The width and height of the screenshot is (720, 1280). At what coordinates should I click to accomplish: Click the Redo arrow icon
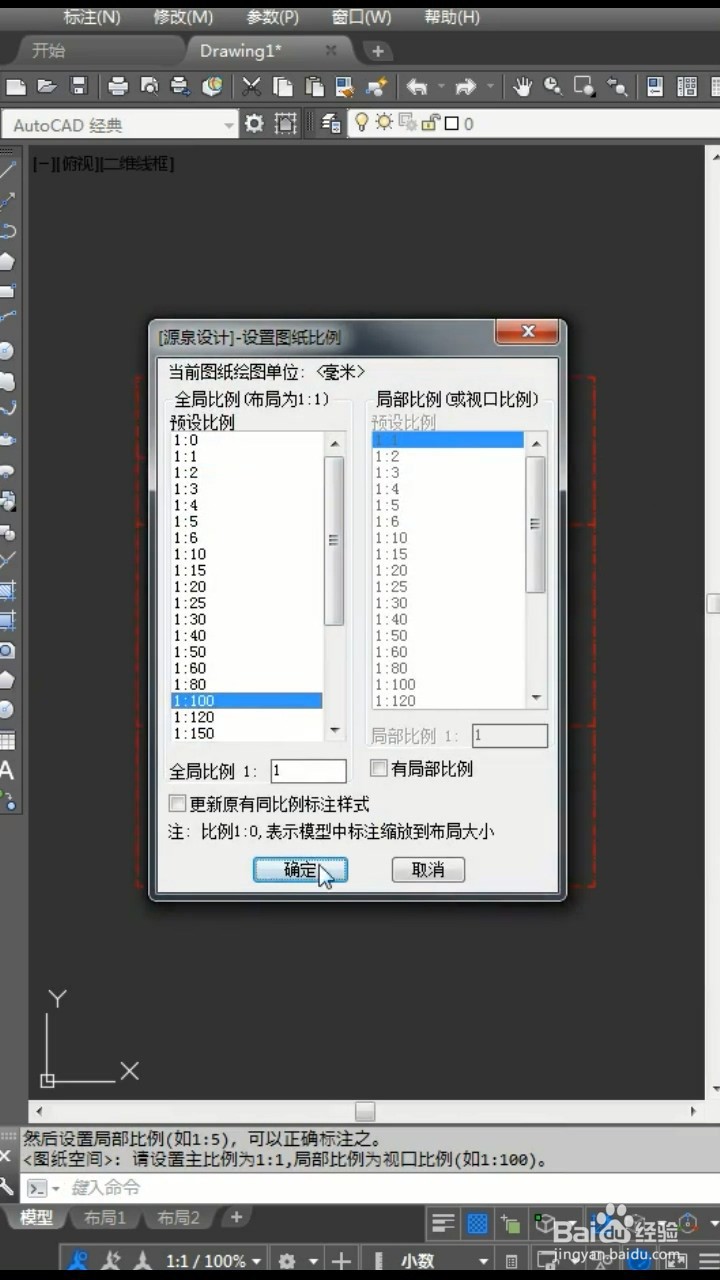pyautogui.click(x=465, y=87)
